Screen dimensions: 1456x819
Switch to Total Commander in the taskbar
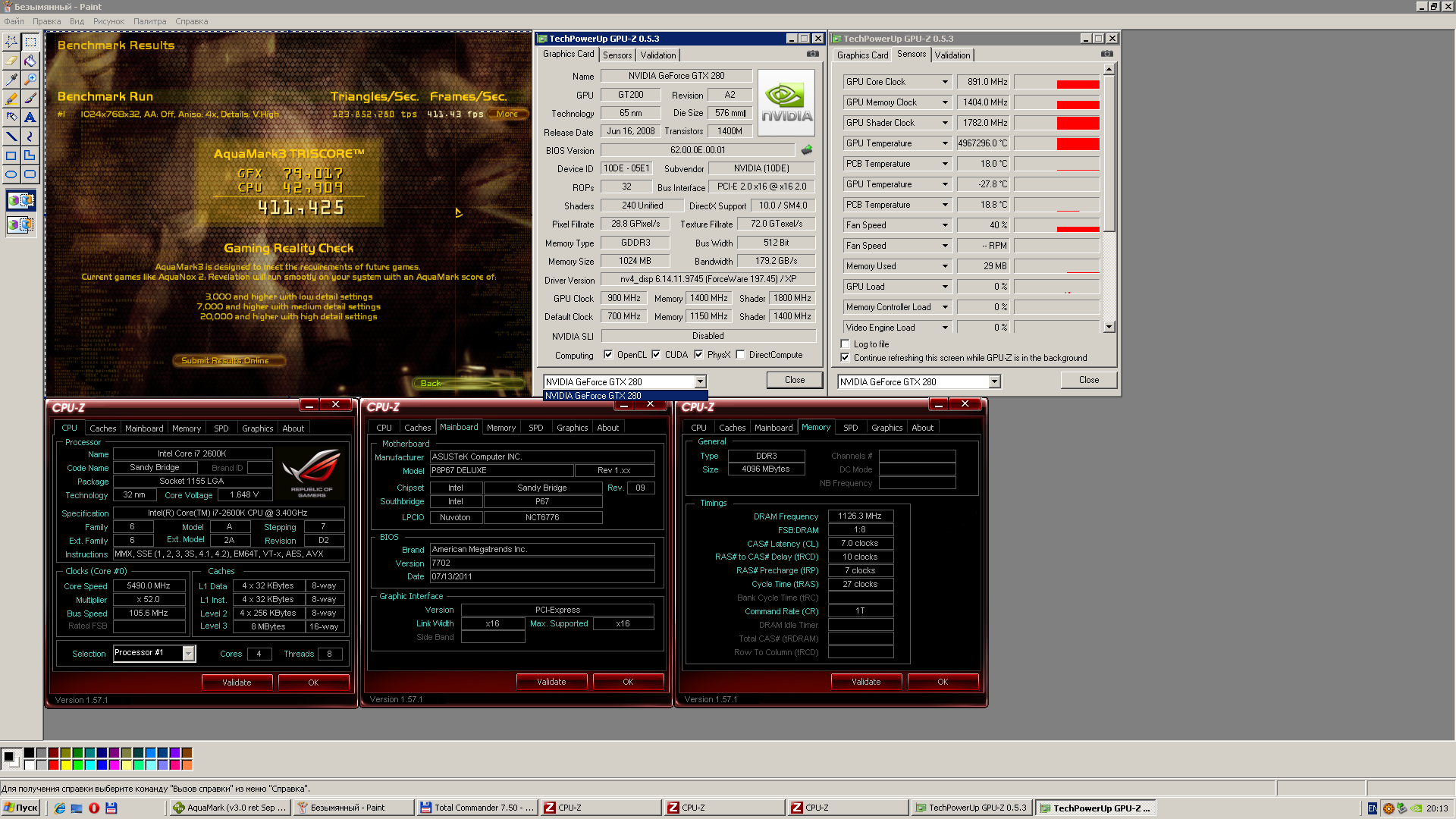click(477, 808)
